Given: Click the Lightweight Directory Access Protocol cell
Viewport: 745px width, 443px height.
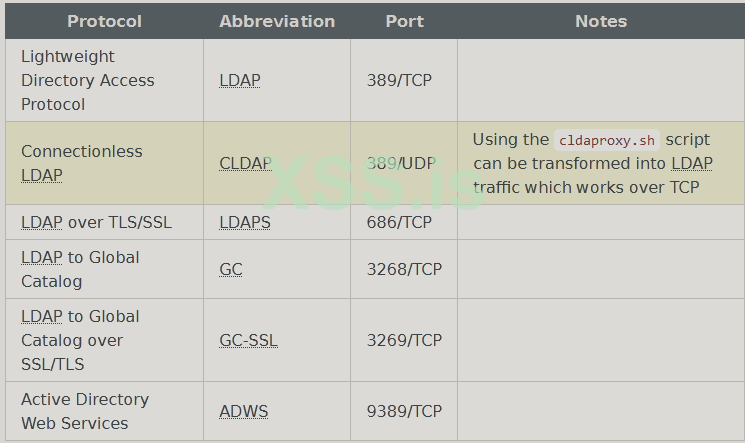Looking at the screenshot, I should [88, 80].
